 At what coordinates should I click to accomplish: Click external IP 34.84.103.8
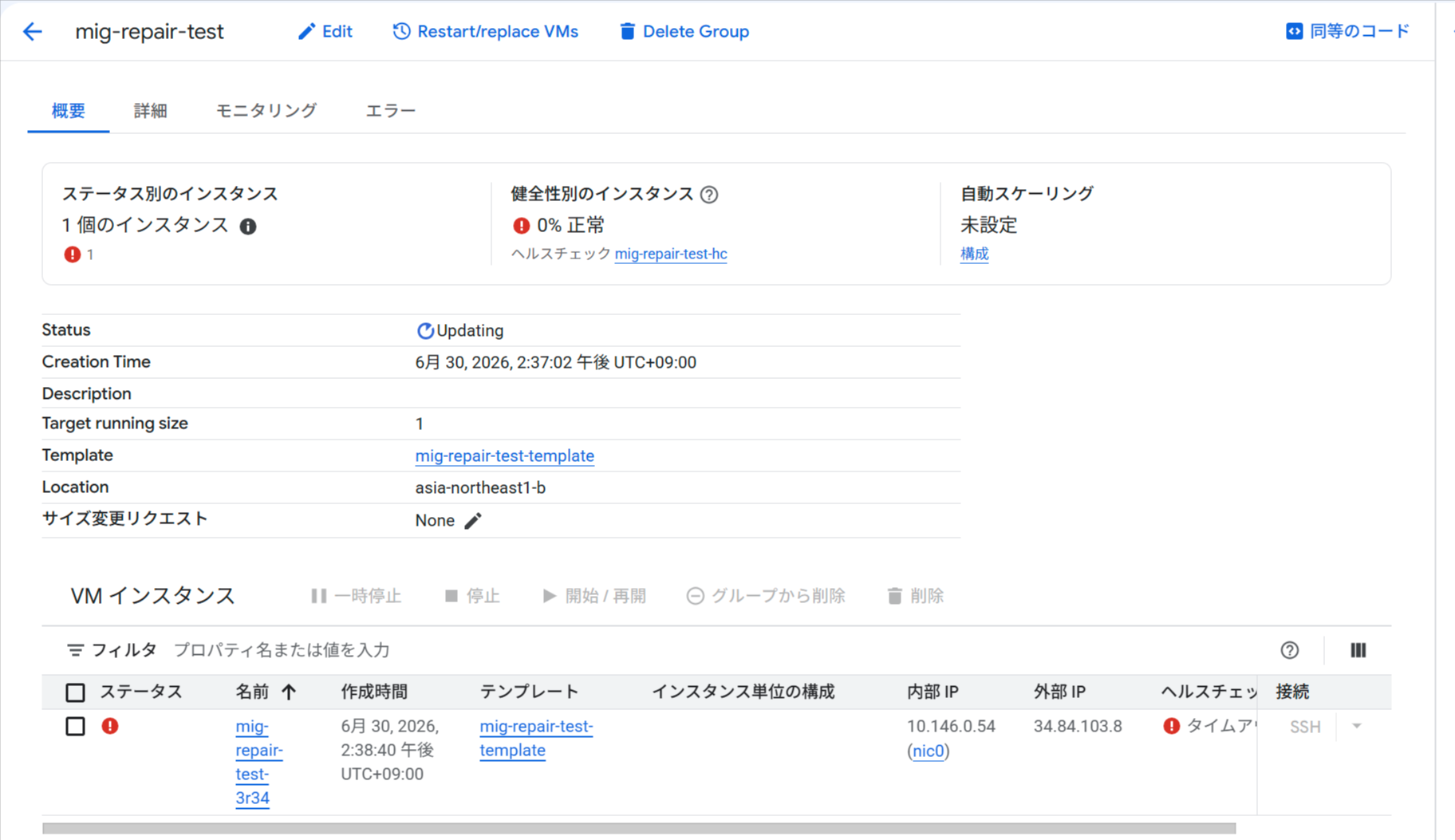(x=1078, y=727)
